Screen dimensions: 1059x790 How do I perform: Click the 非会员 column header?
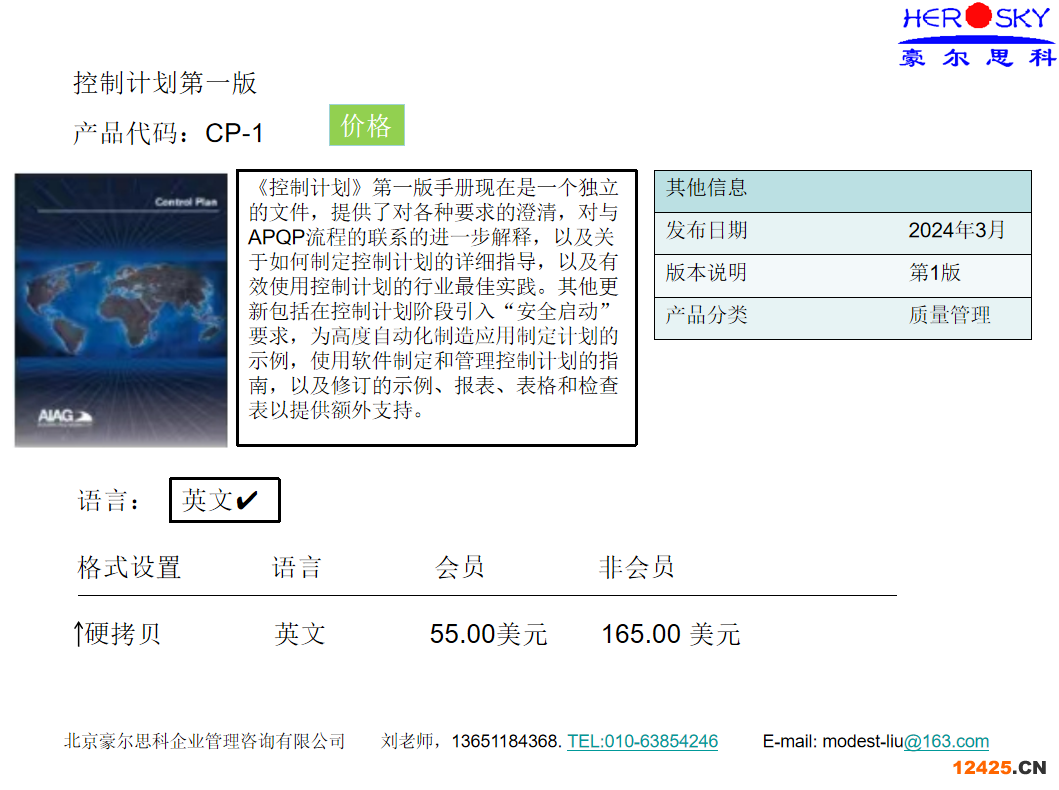(636, 567)
